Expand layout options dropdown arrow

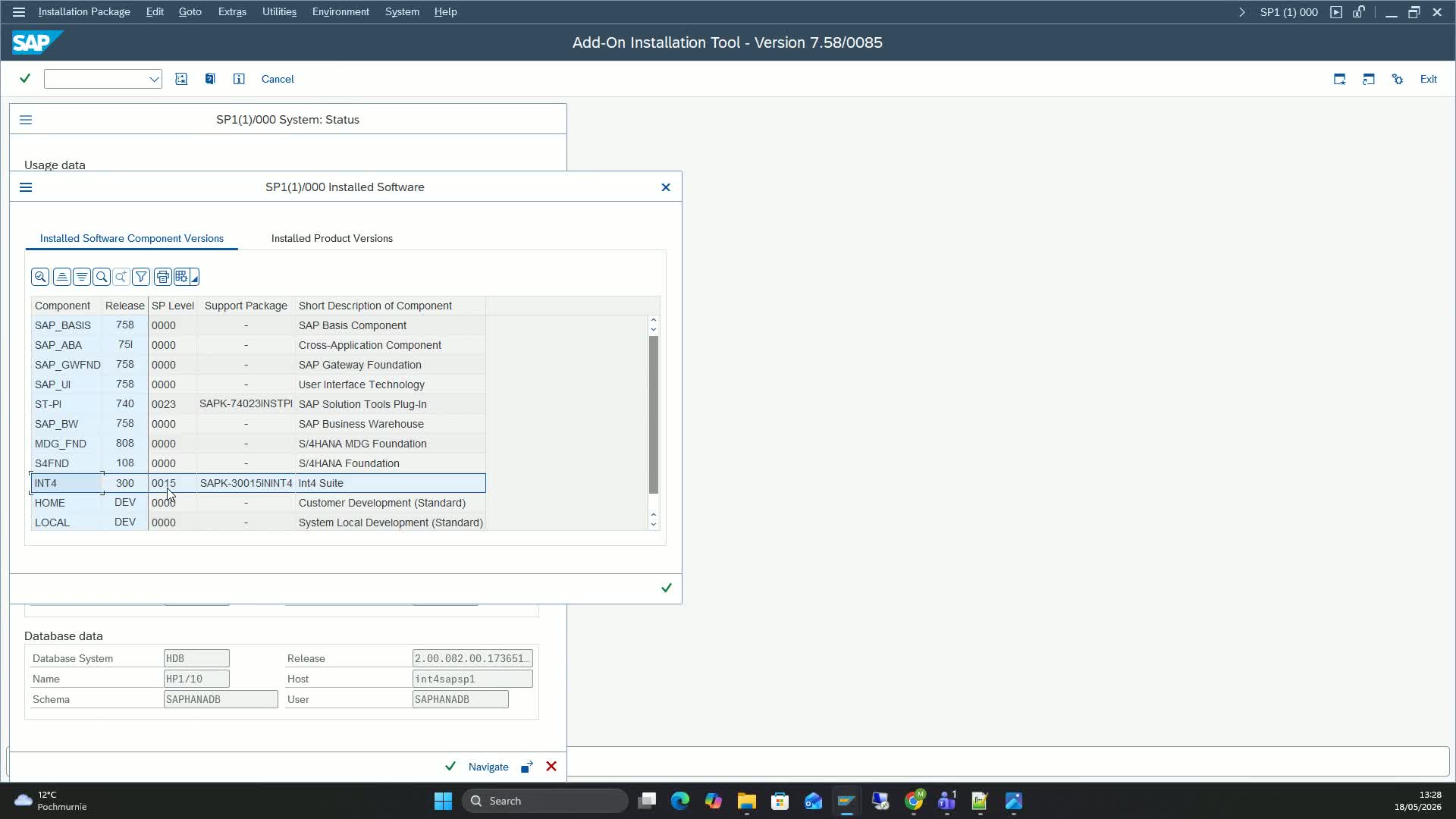click(195, 278)
